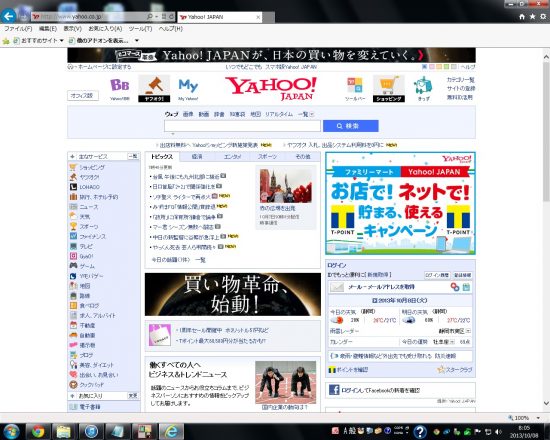Click the Images search link above search box
550x440 pixels.
[188, 114]
